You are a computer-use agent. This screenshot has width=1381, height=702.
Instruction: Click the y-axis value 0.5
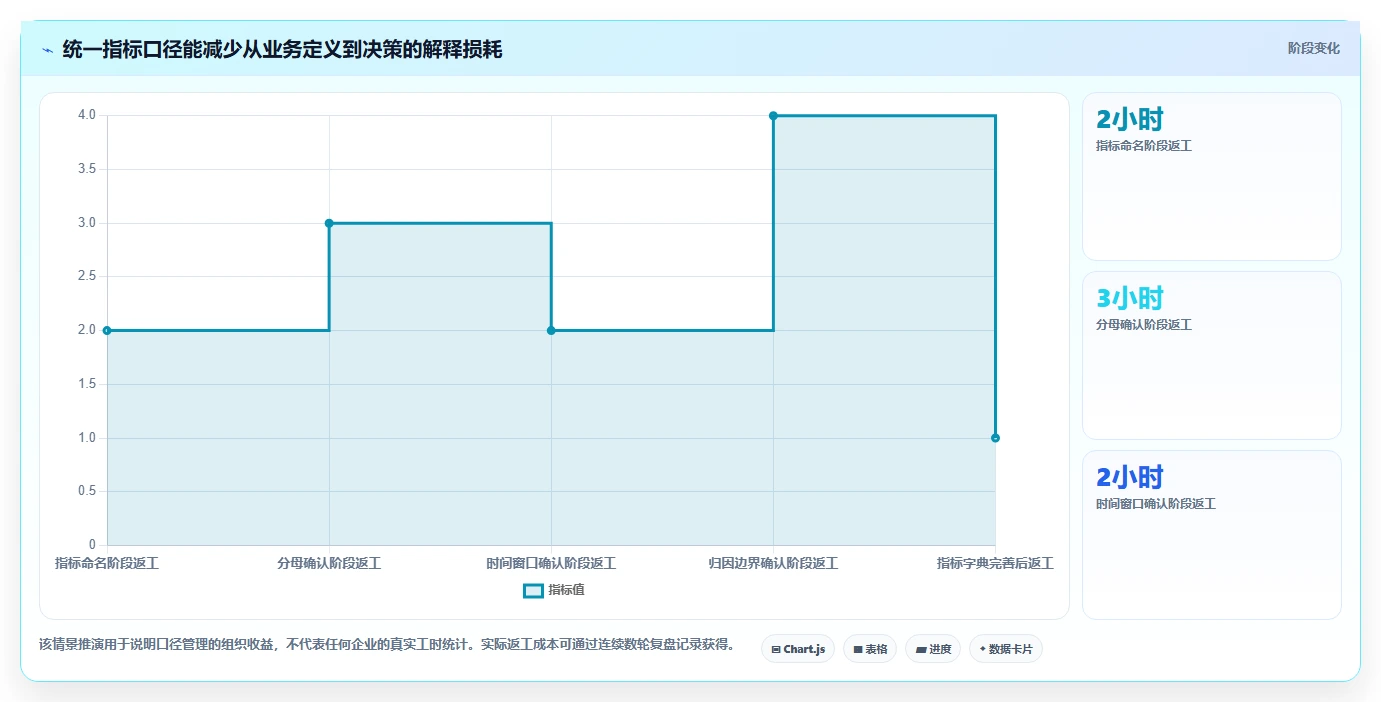tap(87, 491)
